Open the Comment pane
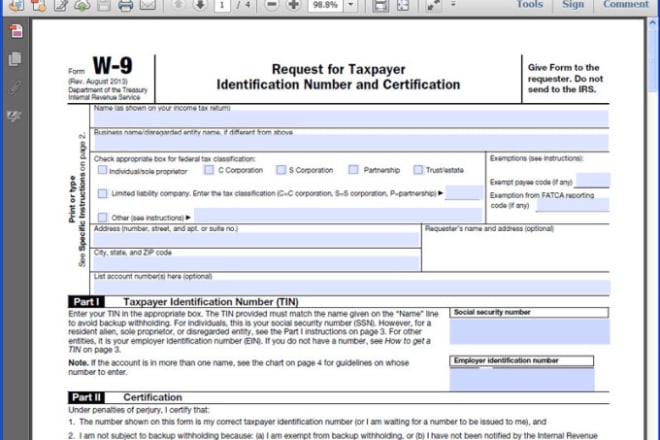Image resolution: width=660 pixels, height=440 pixels. pos(626,4)
